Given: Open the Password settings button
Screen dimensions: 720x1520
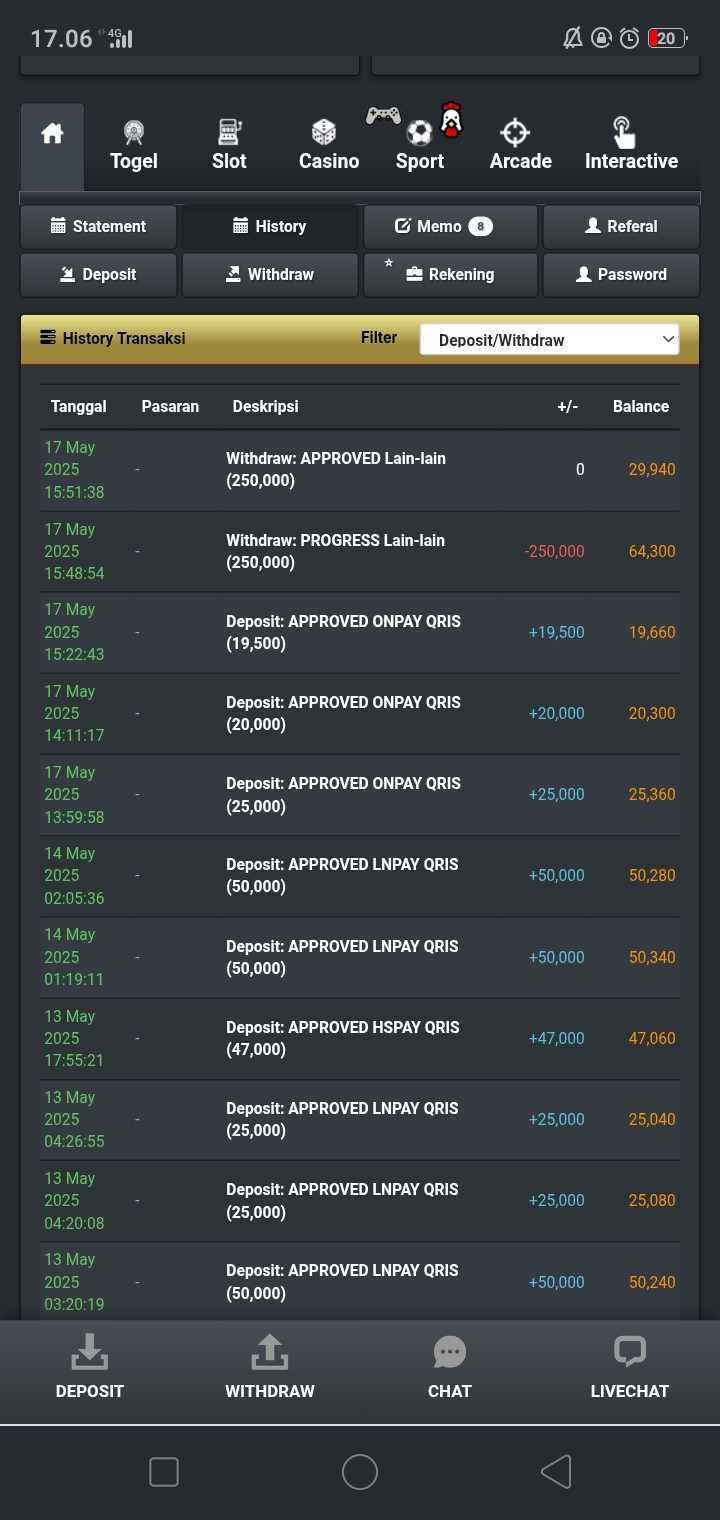Looking at the screenshot, I should [621, 274].
